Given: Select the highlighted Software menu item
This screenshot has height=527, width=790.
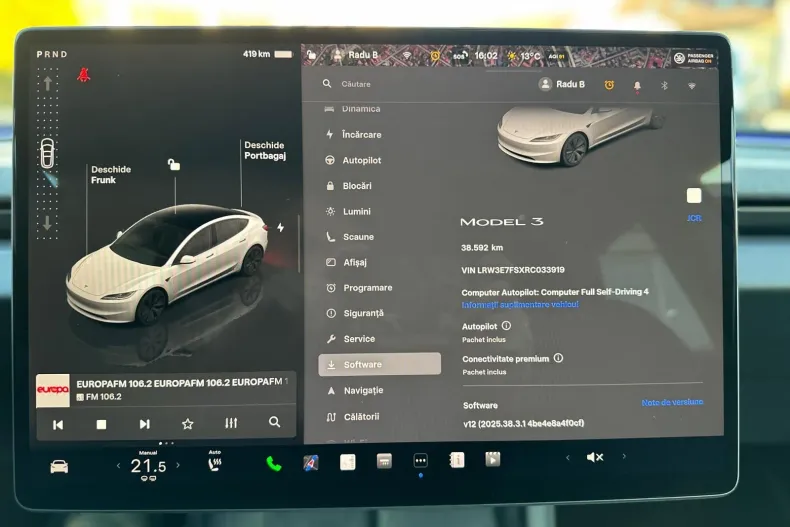Looking at the screenshot, I should (x=379, y=364).
